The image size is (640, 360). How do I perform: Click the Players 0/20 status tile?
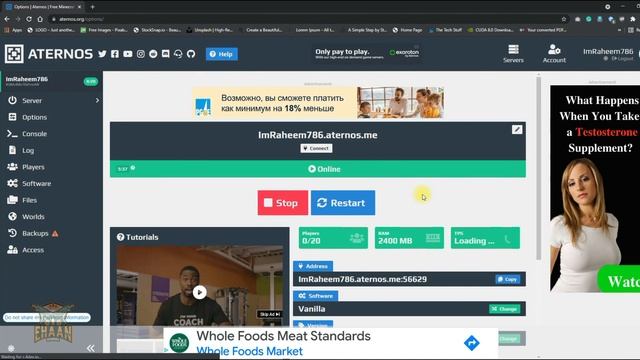click(333, 238)
